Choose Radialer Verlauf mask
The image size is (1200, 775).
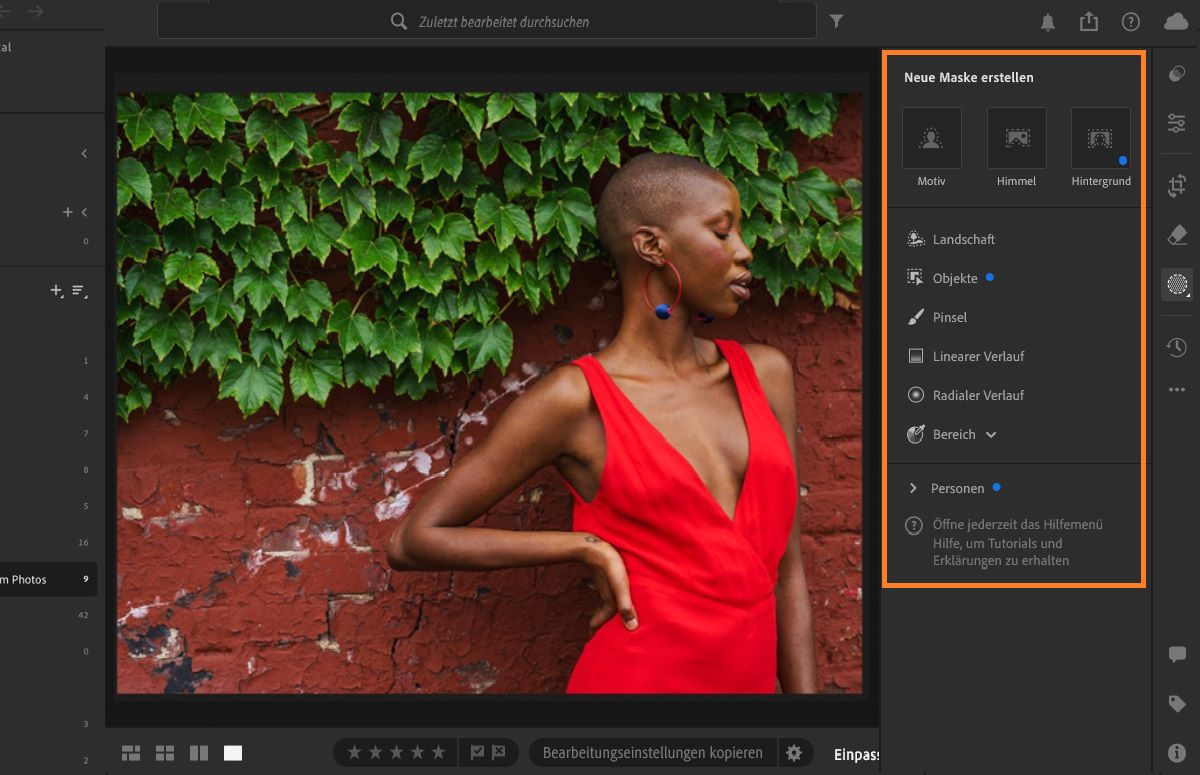click(x=977, y=395)
